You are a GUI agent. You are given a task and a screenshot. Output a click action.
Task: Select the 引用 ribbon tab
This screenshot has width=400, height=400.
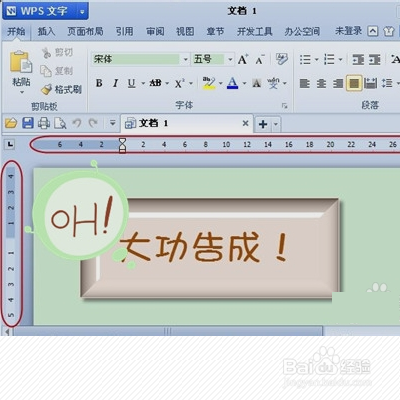tap(125, 32)
